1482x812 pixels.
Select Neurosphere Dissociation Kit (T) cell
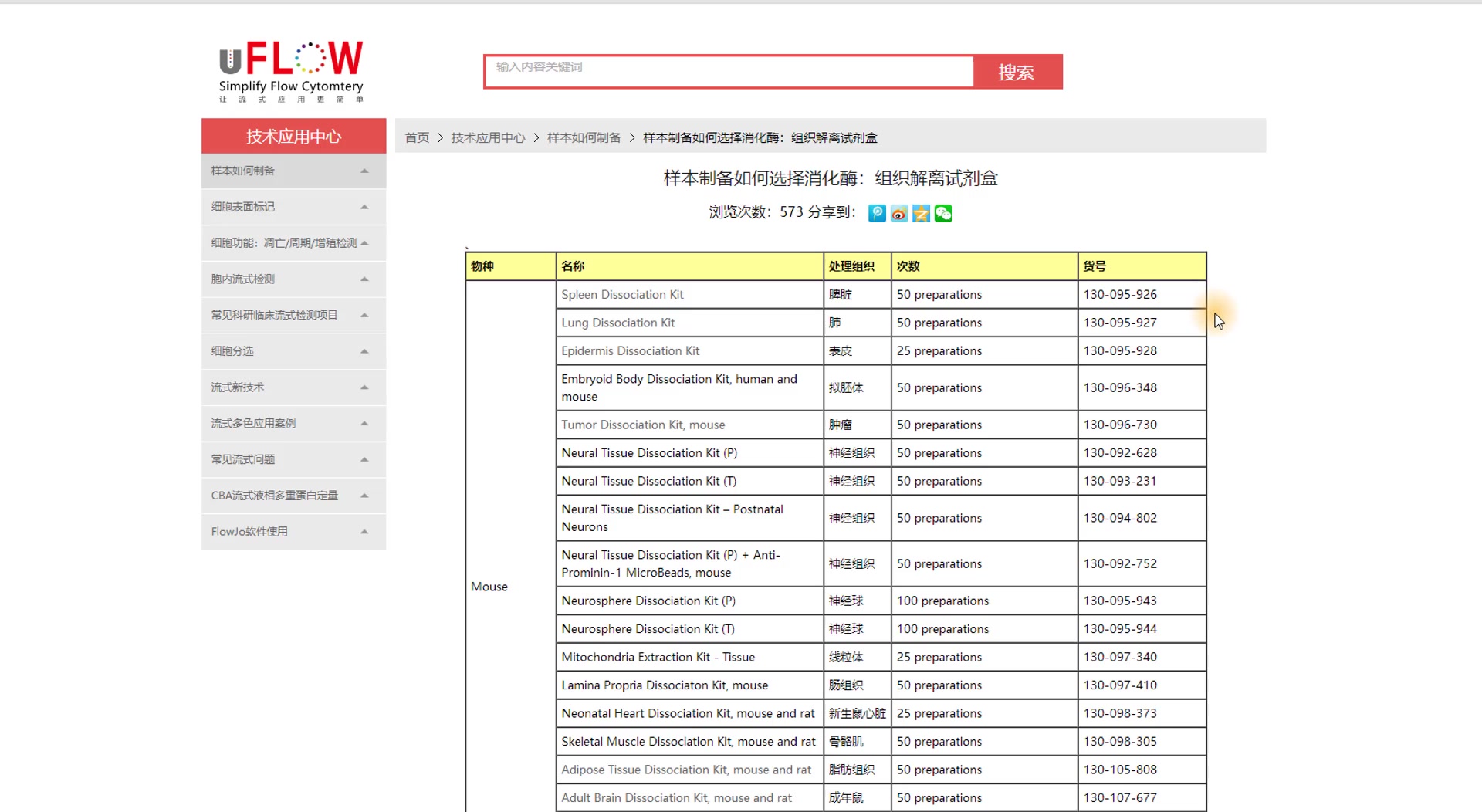pos(689,629)
